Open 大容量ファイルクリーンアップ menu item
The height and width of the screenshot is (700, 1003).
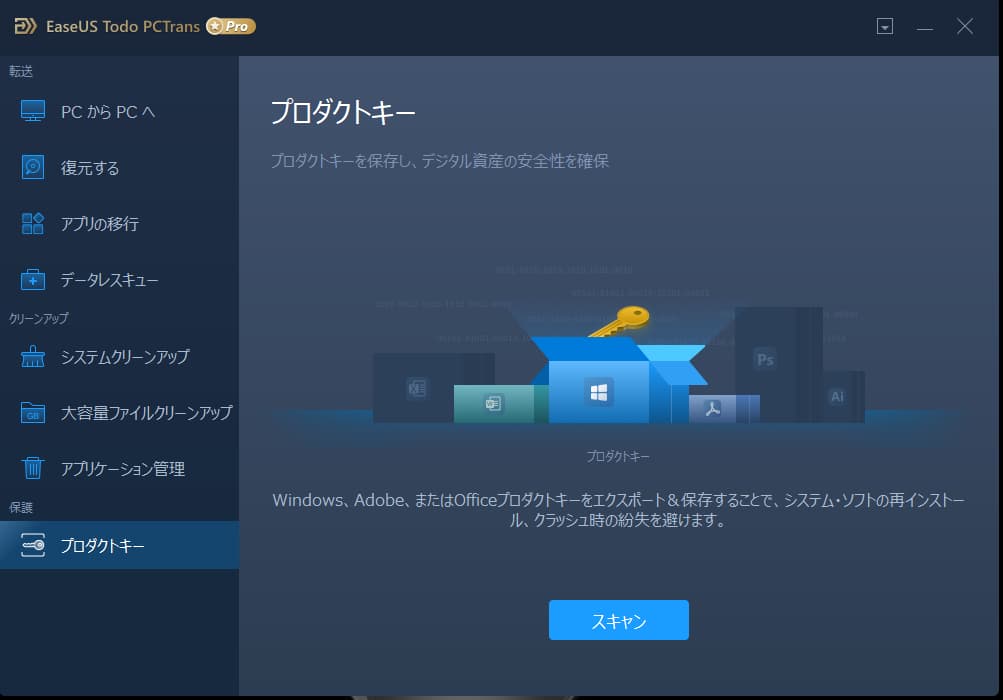pos(119,413)
